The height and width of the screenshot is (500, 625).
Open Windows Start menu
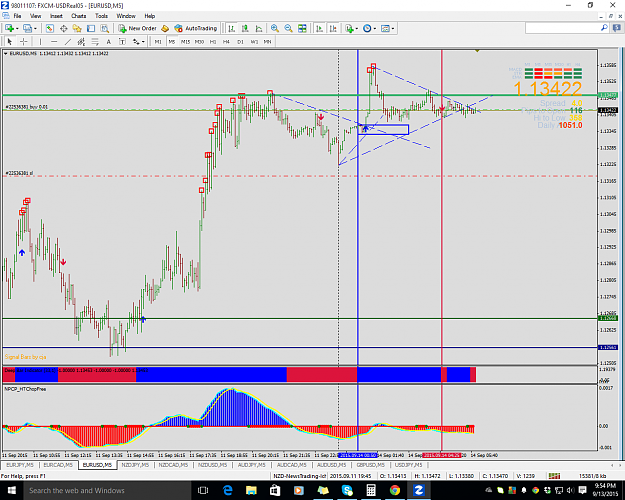[11, 490]
